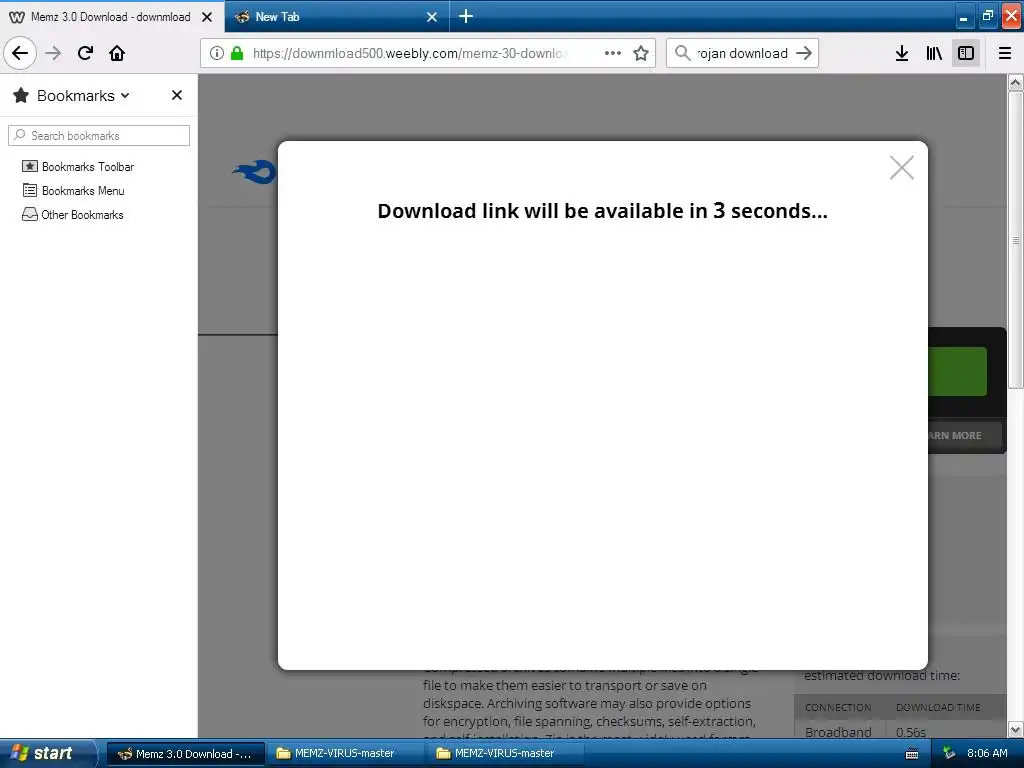Open a new tab with plus button
1024x768 pixels.
click(466, 16)
